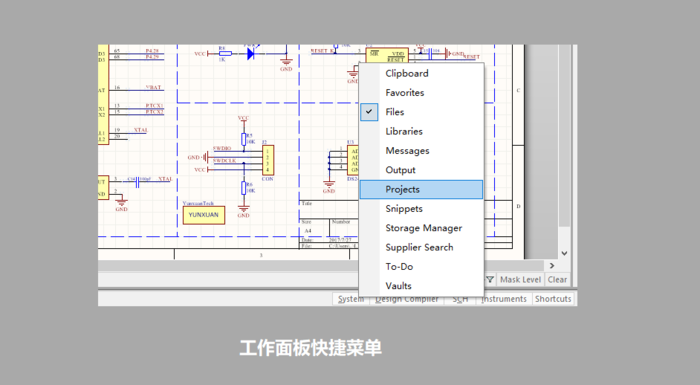The width and height of the screenshot is (700, 385).
Task: Click the XTAL net label at pin 19
Action: [141, 130]
